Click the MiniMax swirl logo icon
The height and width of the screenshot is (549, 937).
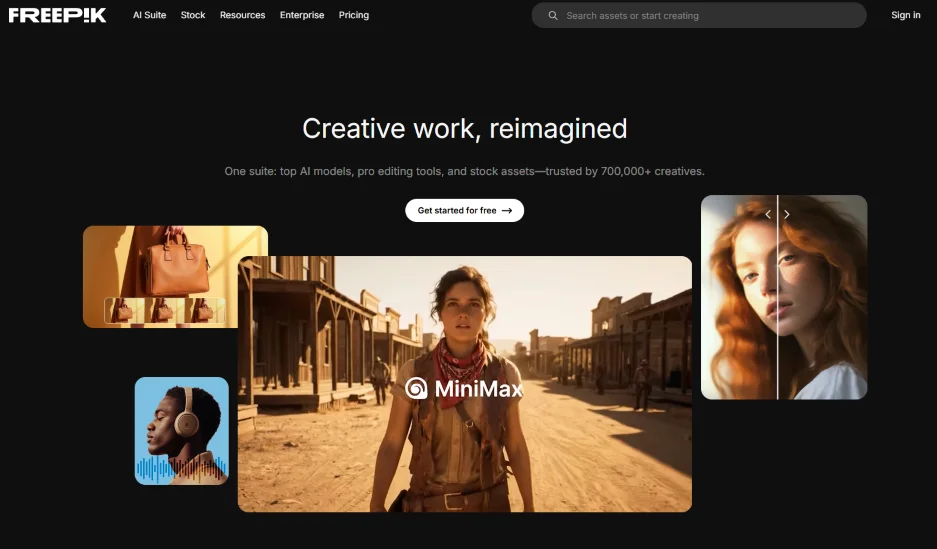click(x=417, y=389)
